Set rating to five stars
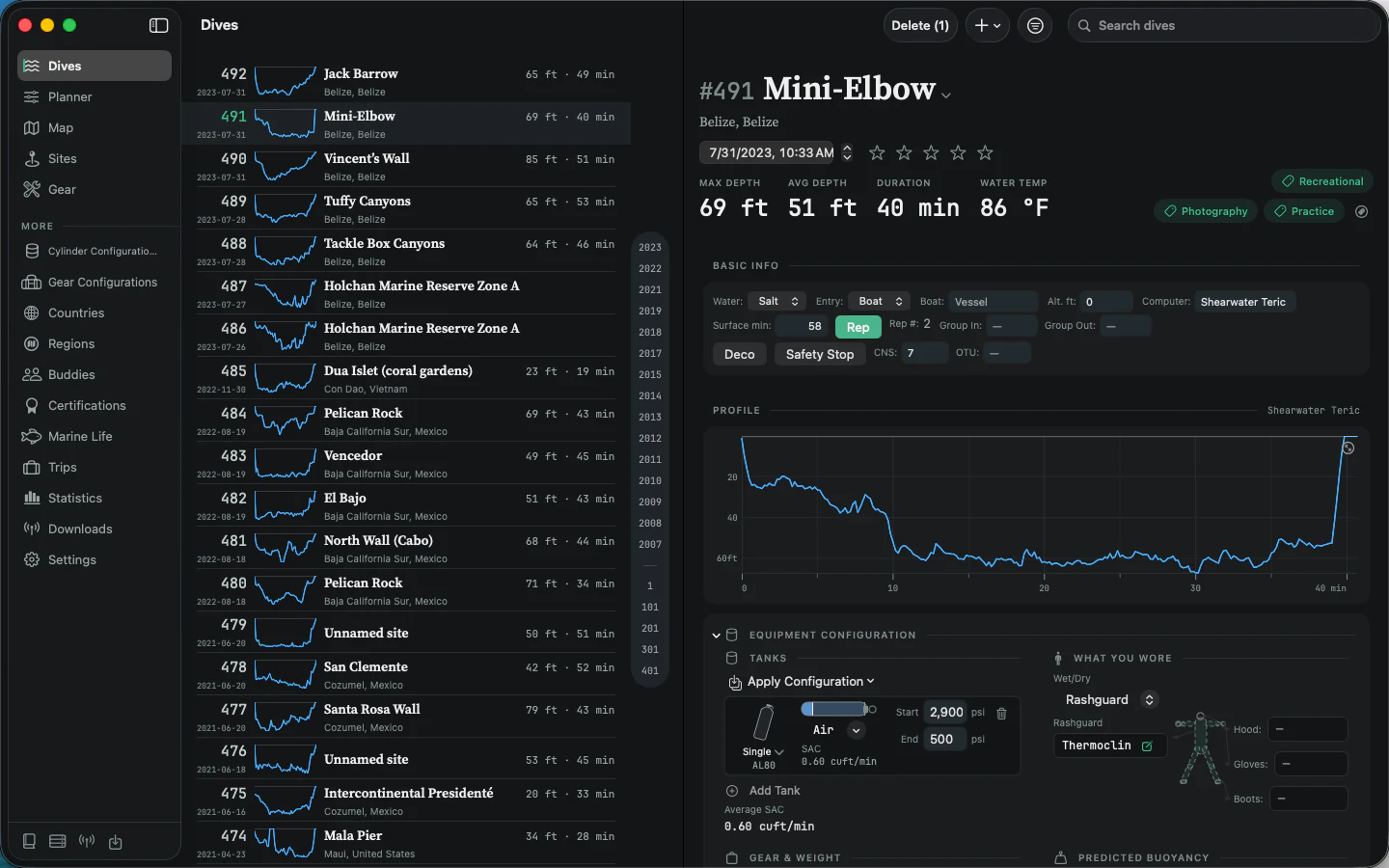 point(985,152)
